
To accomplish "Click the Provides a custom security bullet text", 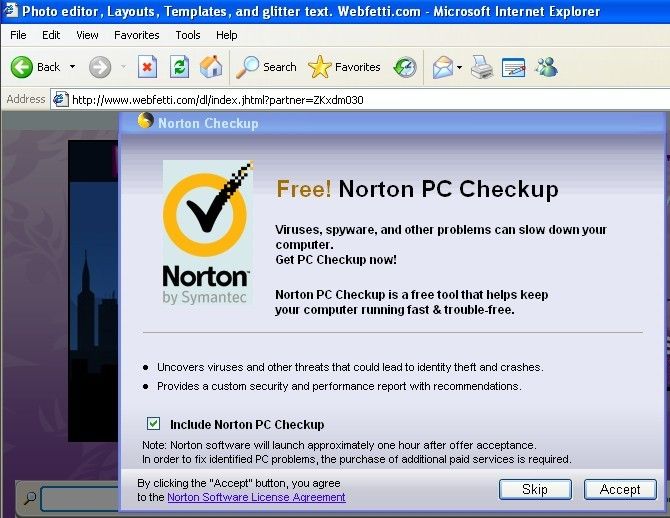I will pyautogui.click(x=339, y=386).
